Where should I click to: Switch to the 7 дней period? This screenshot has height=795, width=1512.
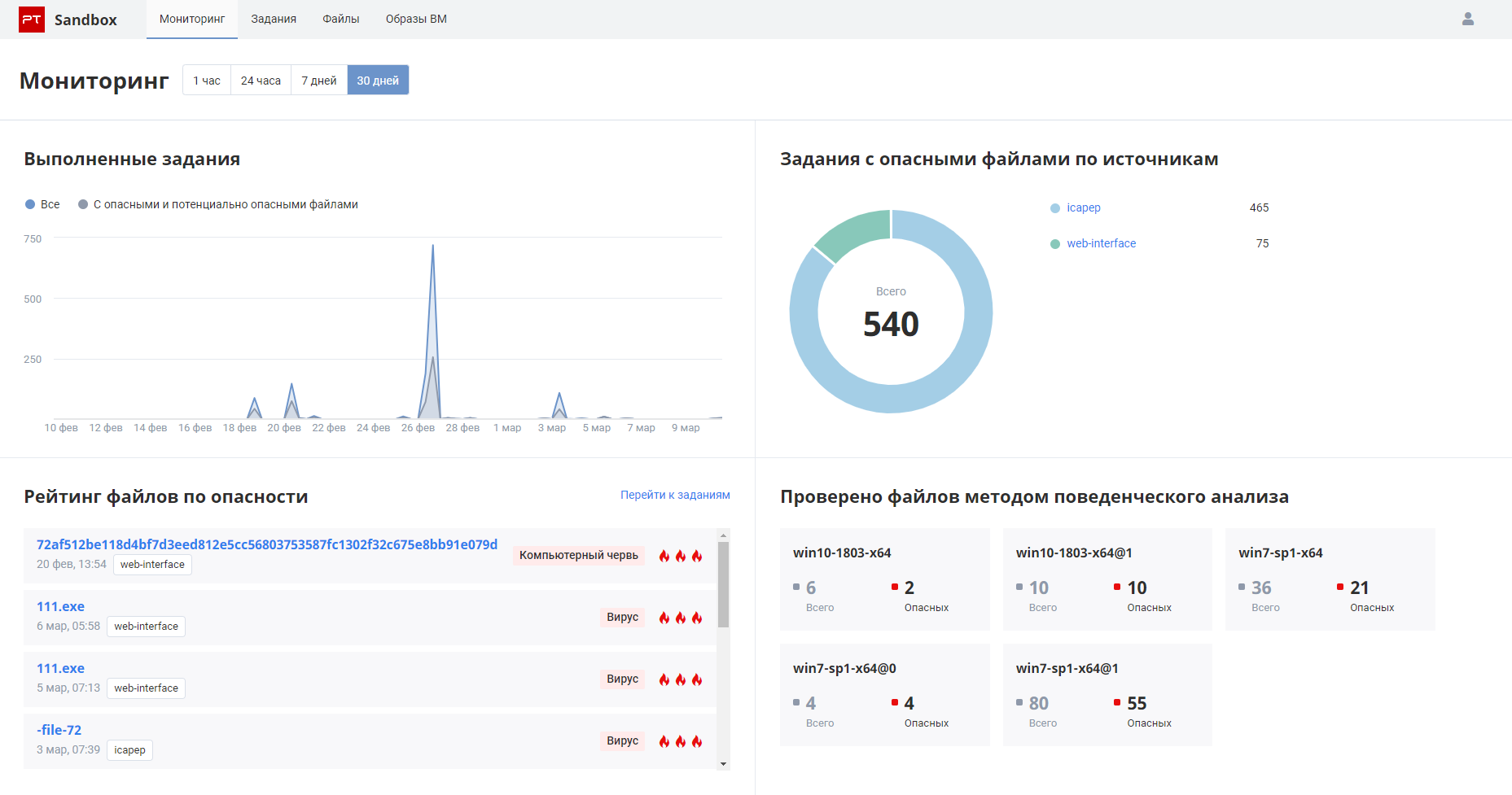[318, 81]
